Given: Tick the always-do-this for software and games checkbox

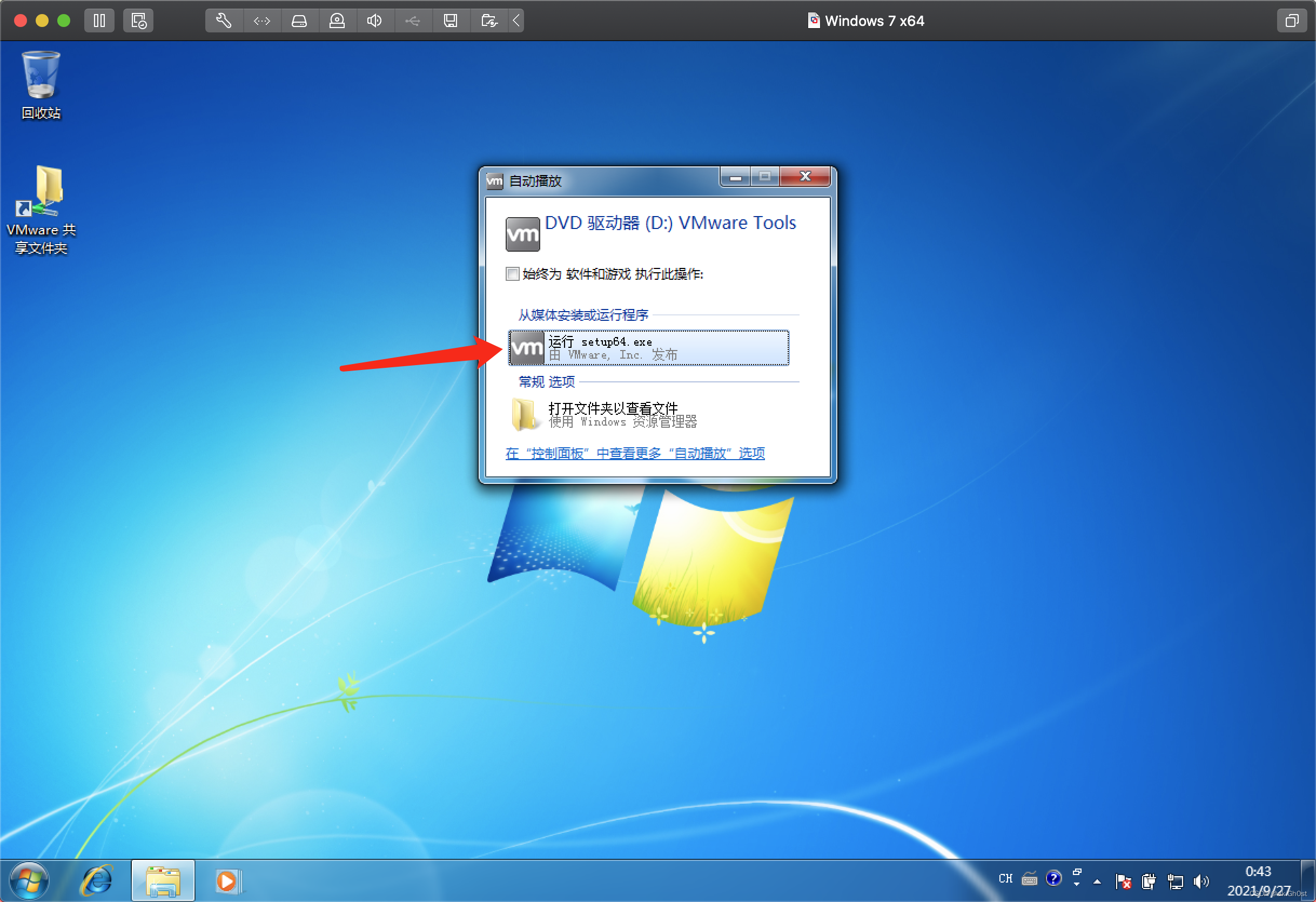Looking at the screenshot, I should (512, 274).
